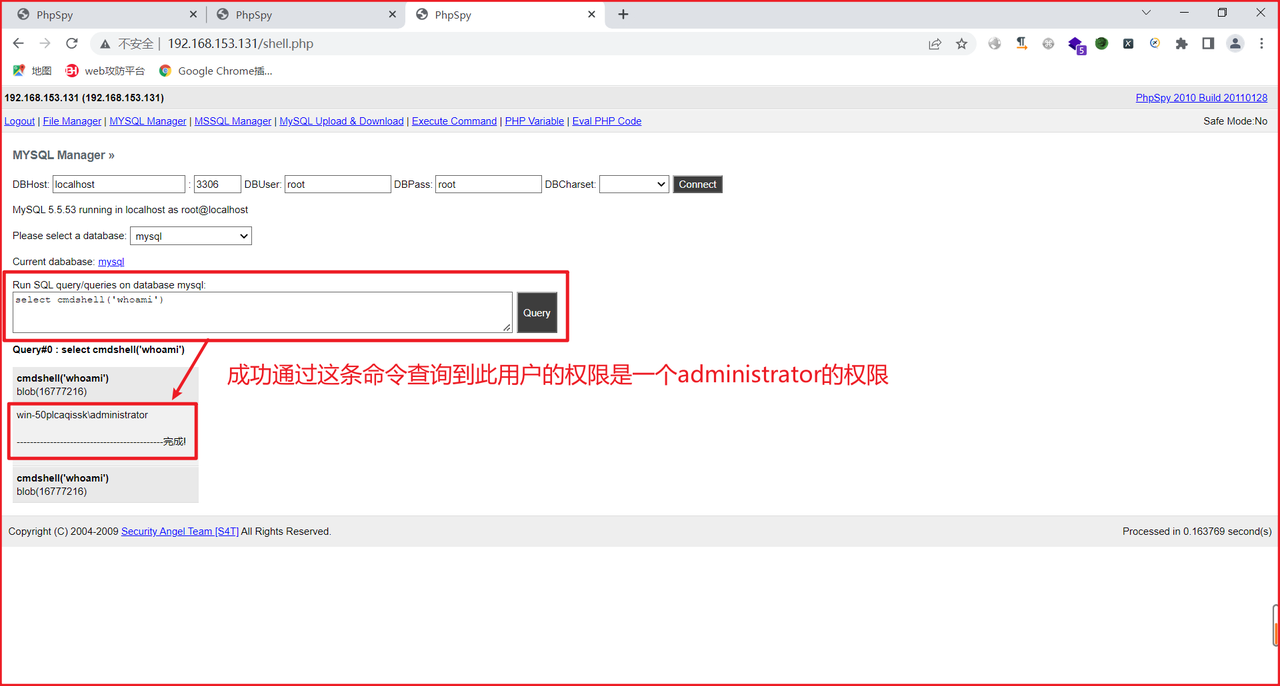The height and width of the screenshot is (686, 1280).
Task: Focus the port field showing 3306
Action: 218,184
